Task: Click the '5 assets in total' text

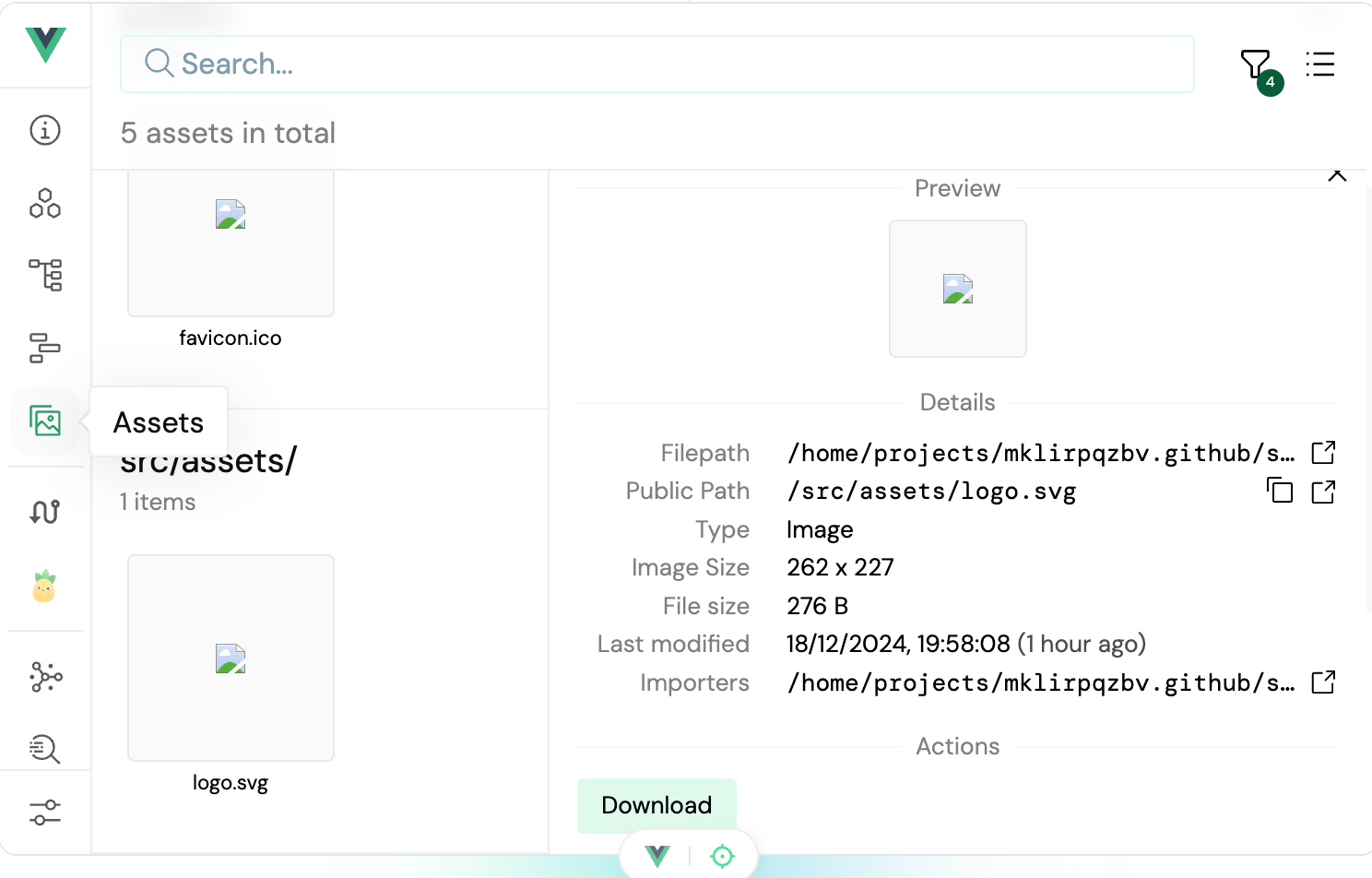Action: coord(228,133)
